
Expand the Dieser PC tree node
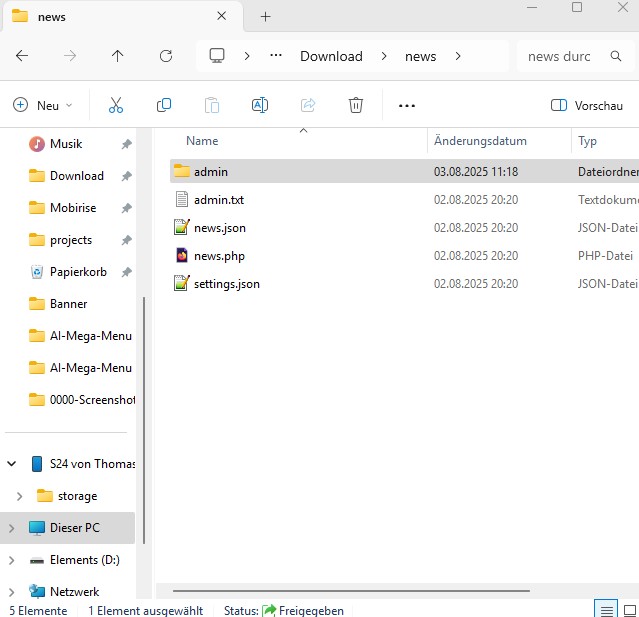(x=11, y=528)
